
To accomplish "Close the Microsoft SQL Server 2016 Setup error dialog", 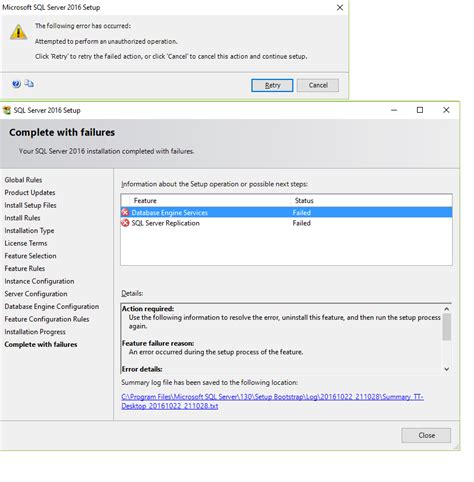I will [x=340, y=7].
